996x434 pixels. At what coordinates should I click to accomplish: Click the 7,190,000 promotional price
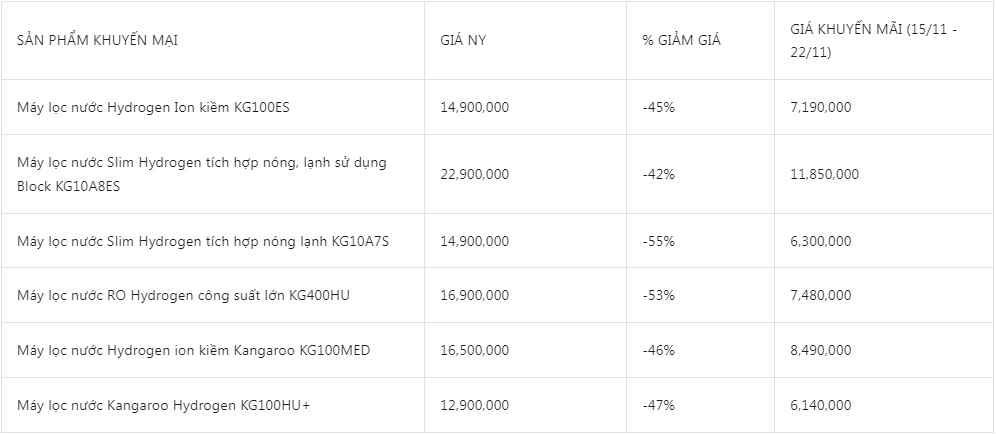(820, 107)
